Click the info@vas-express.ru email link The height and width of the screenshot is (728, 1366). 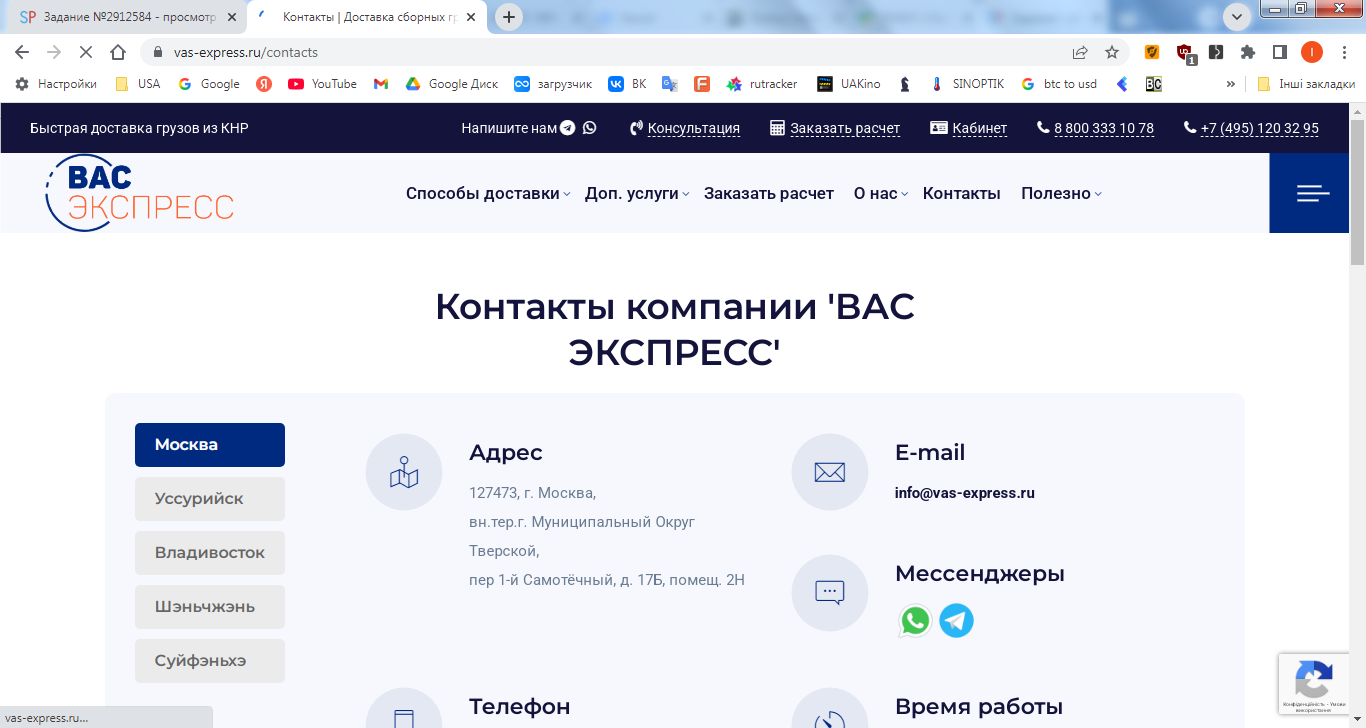[x=965, y=493]
